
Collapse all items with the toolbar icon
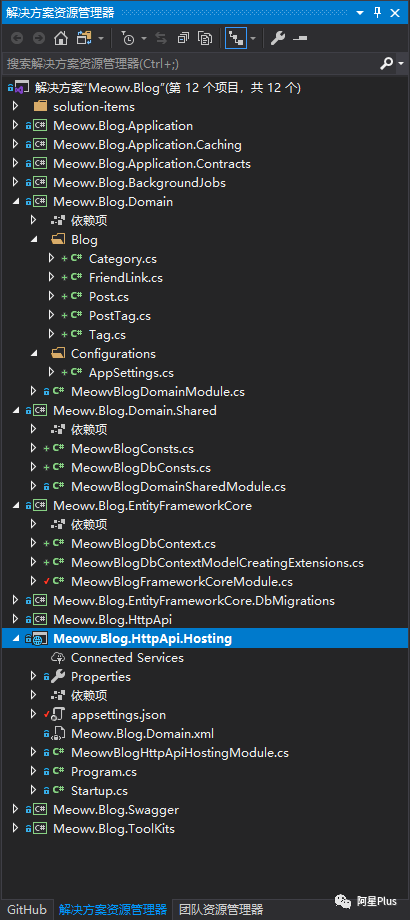183,39
